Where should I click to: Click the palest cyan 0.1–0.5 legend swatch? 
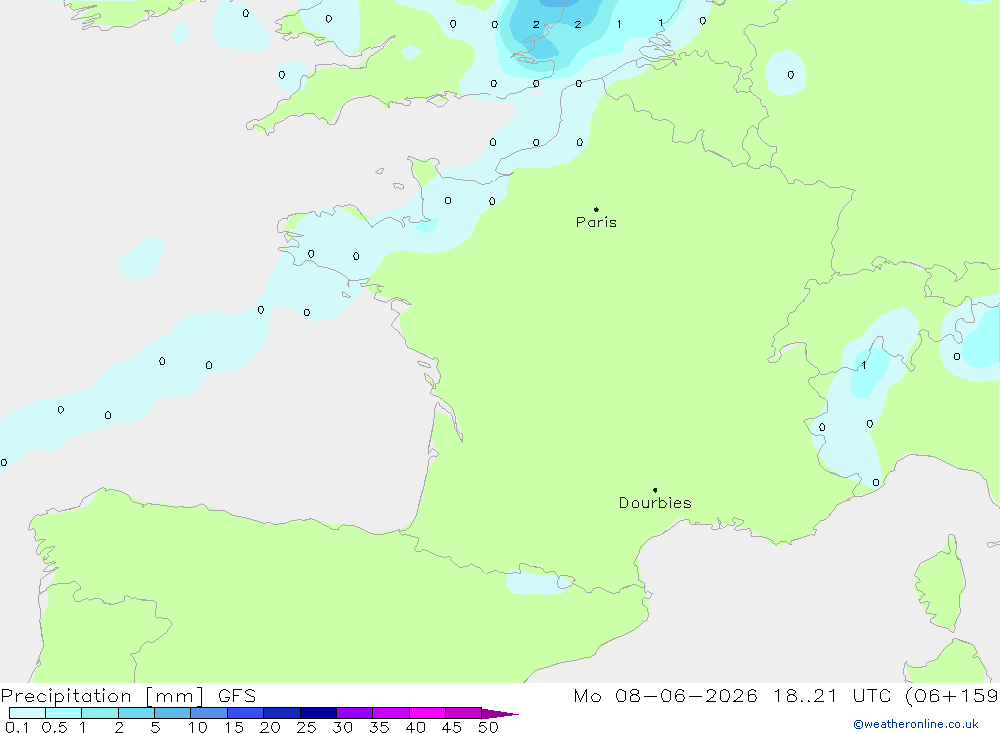pos(27,713)
